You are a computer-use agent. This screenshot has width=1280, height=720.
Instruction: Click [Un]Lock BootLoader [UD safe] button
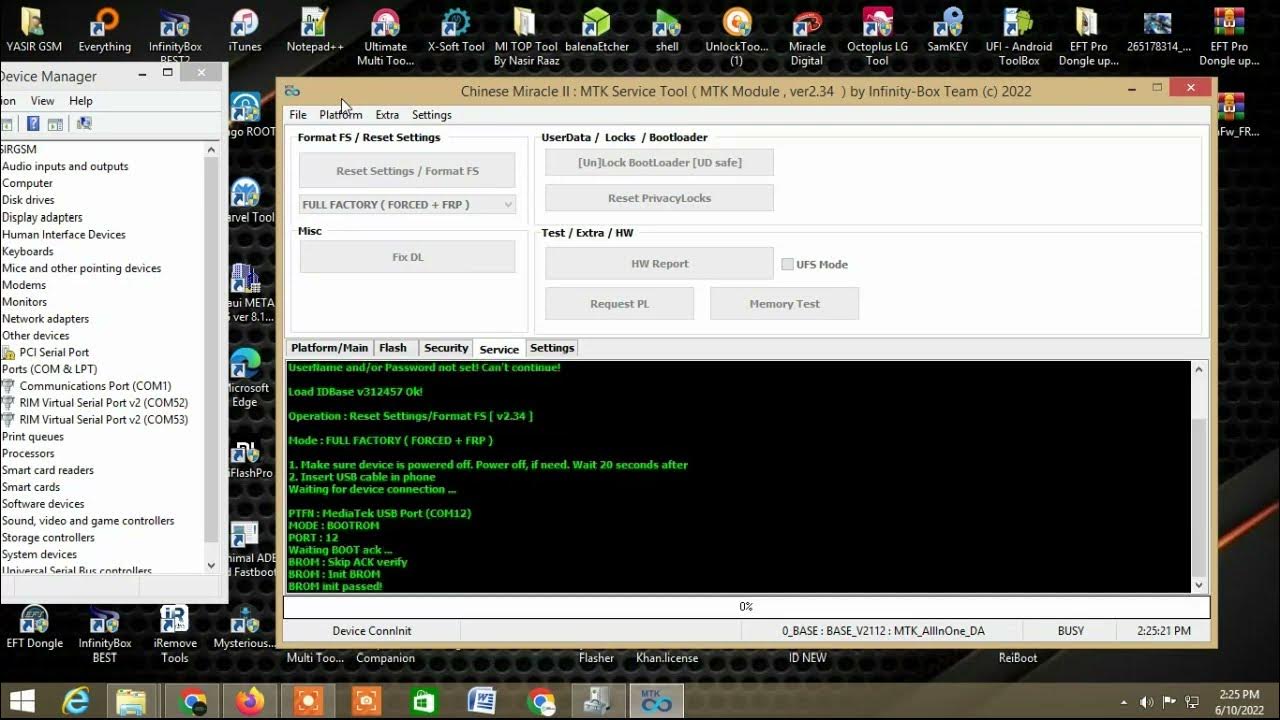point(659,162)
